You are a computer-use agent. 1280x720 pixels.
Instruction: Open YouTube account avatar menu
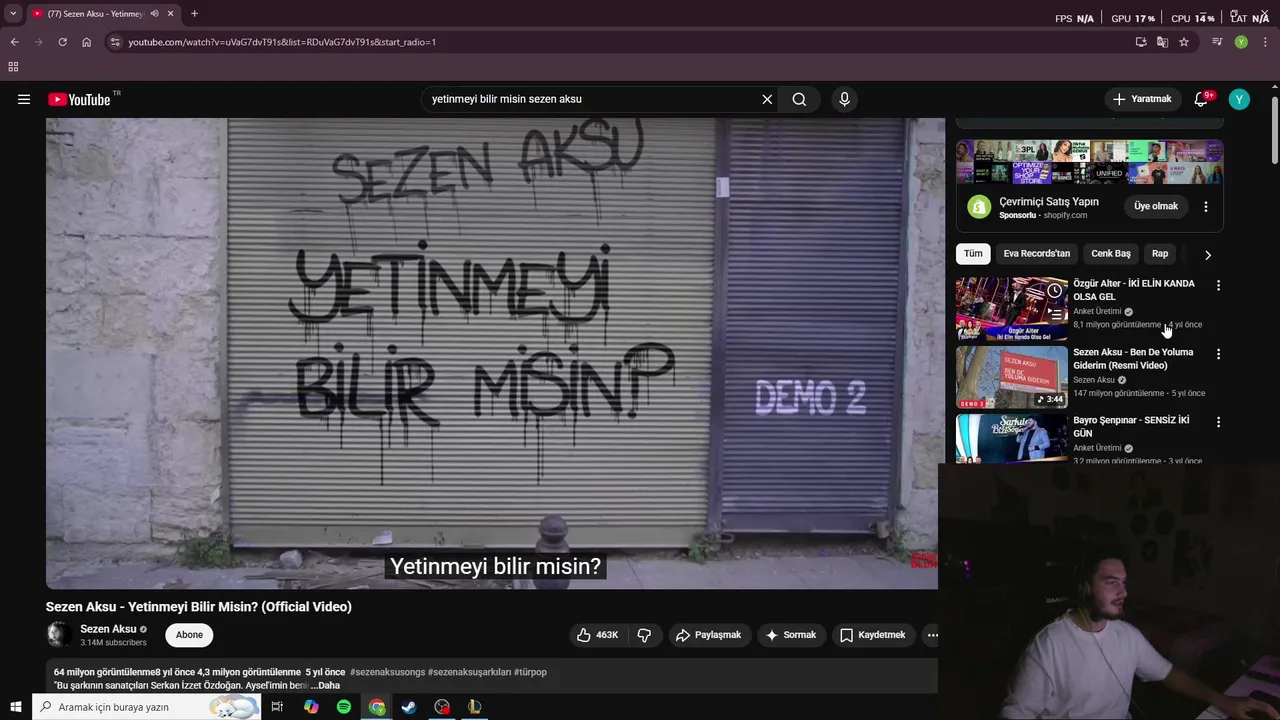click(1239, 99)
